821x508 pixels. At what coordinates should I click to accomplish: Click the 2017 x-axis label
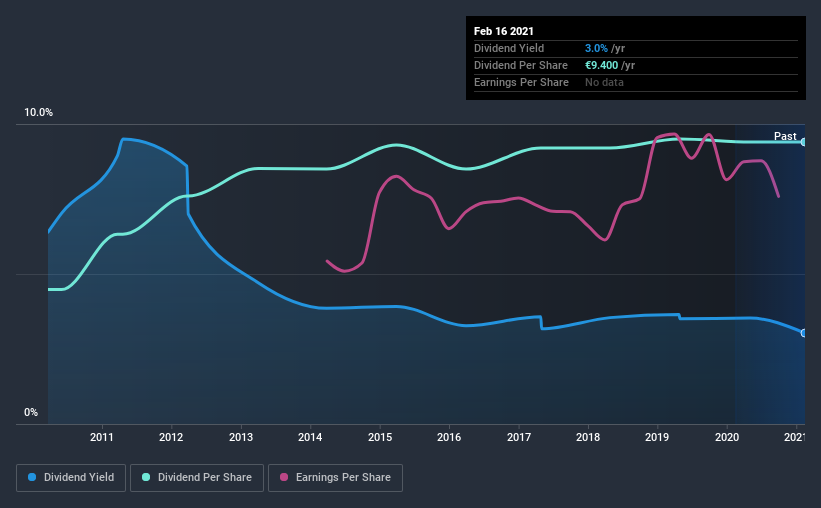tap(519, 437)
